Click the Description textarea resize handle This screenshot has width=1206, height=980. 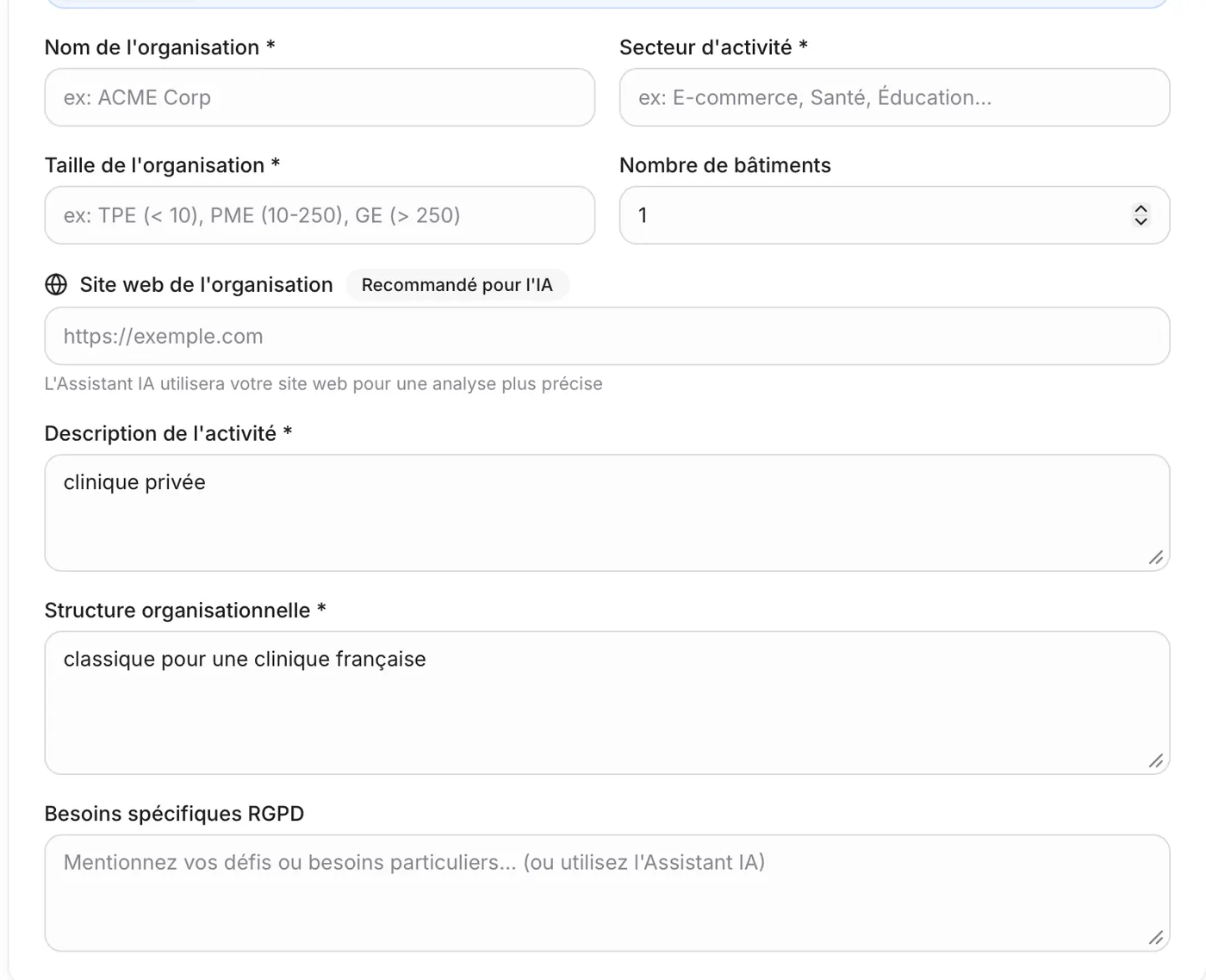[1156, 558]
